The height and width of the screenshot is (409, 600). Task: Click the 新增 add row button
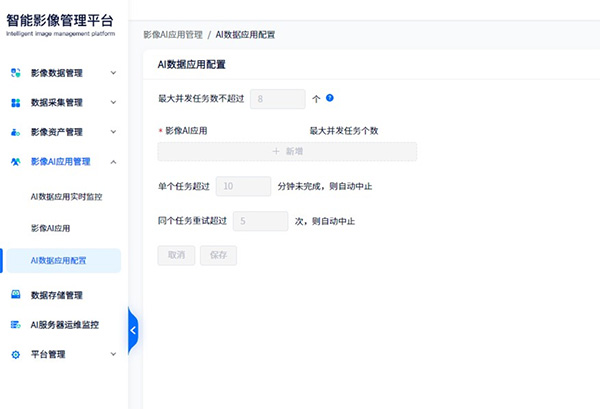287,151
